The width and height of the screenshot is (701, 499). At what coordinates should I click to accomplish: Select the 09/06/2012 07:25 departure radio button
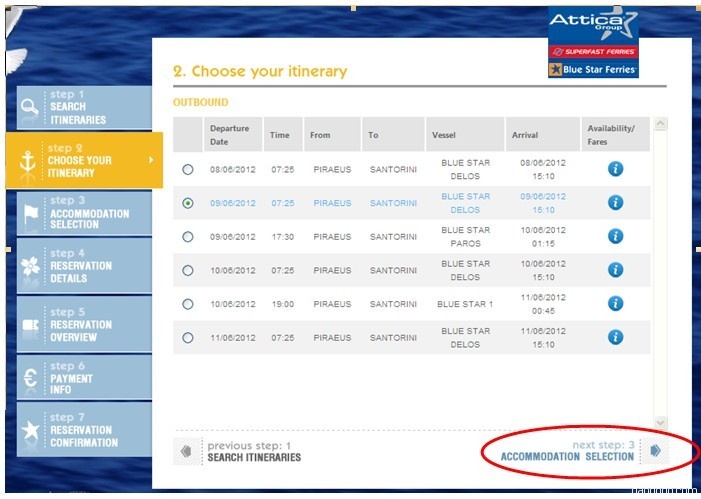(x=188, y=203)
